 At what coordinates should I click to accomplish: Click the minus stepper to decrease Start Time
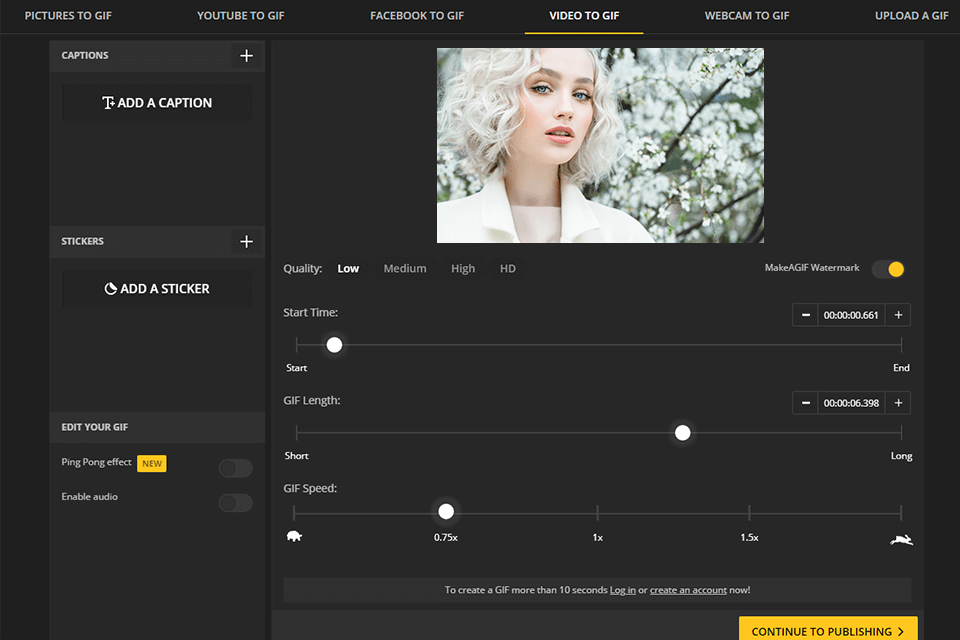click(x=805, y=314)
